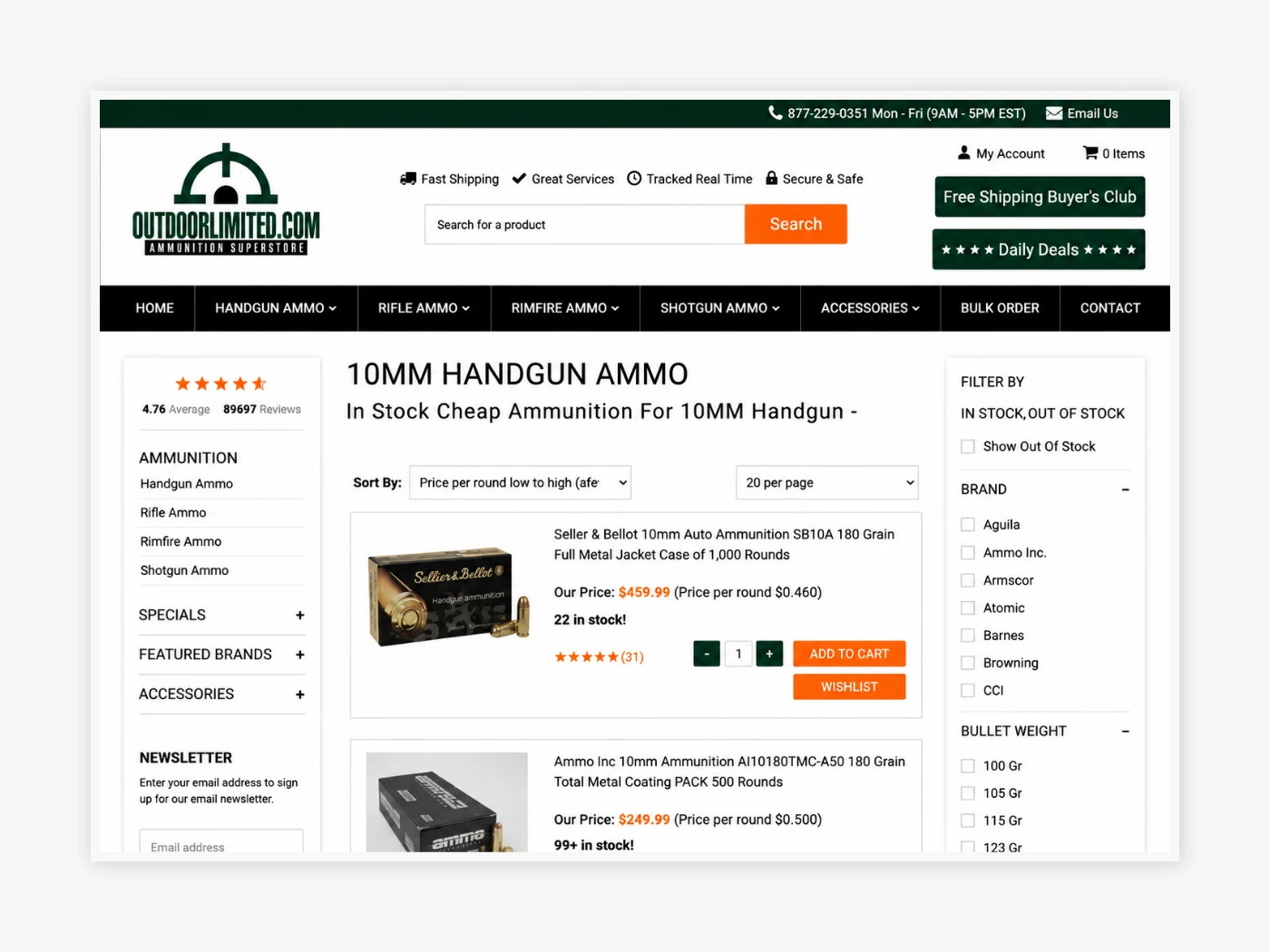Open the Contact nav item
Viewport: 1270px width, 952px height.
click(1110, 308)
